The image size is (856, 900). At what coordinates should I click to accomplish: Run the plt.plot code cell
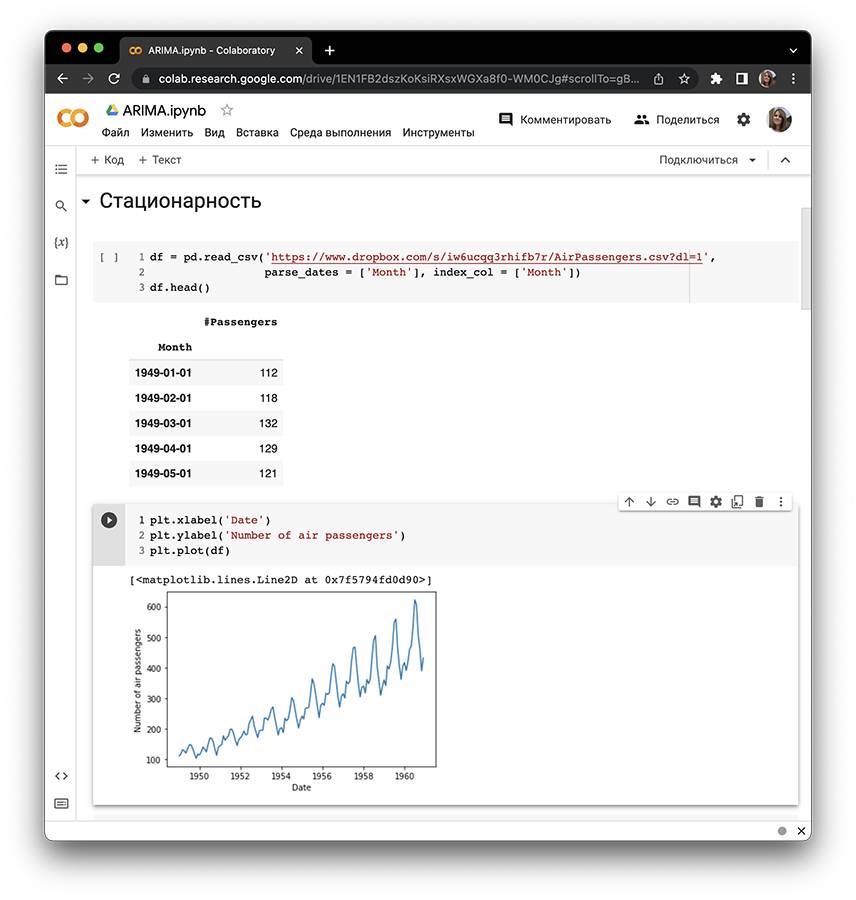pos(109,520)
